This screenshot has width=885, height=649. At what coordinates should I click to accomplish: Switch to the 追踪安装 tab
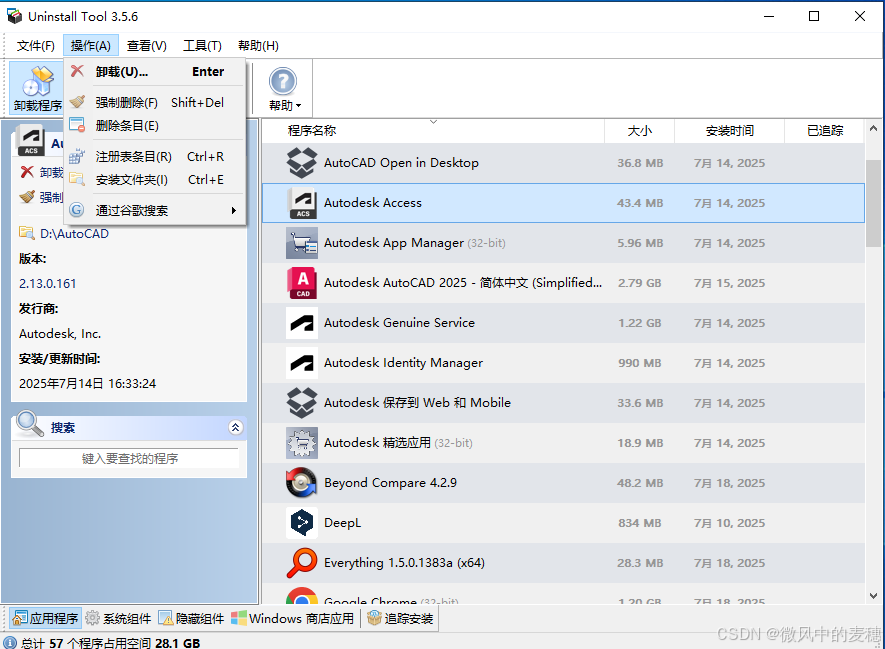click(400, 619)
